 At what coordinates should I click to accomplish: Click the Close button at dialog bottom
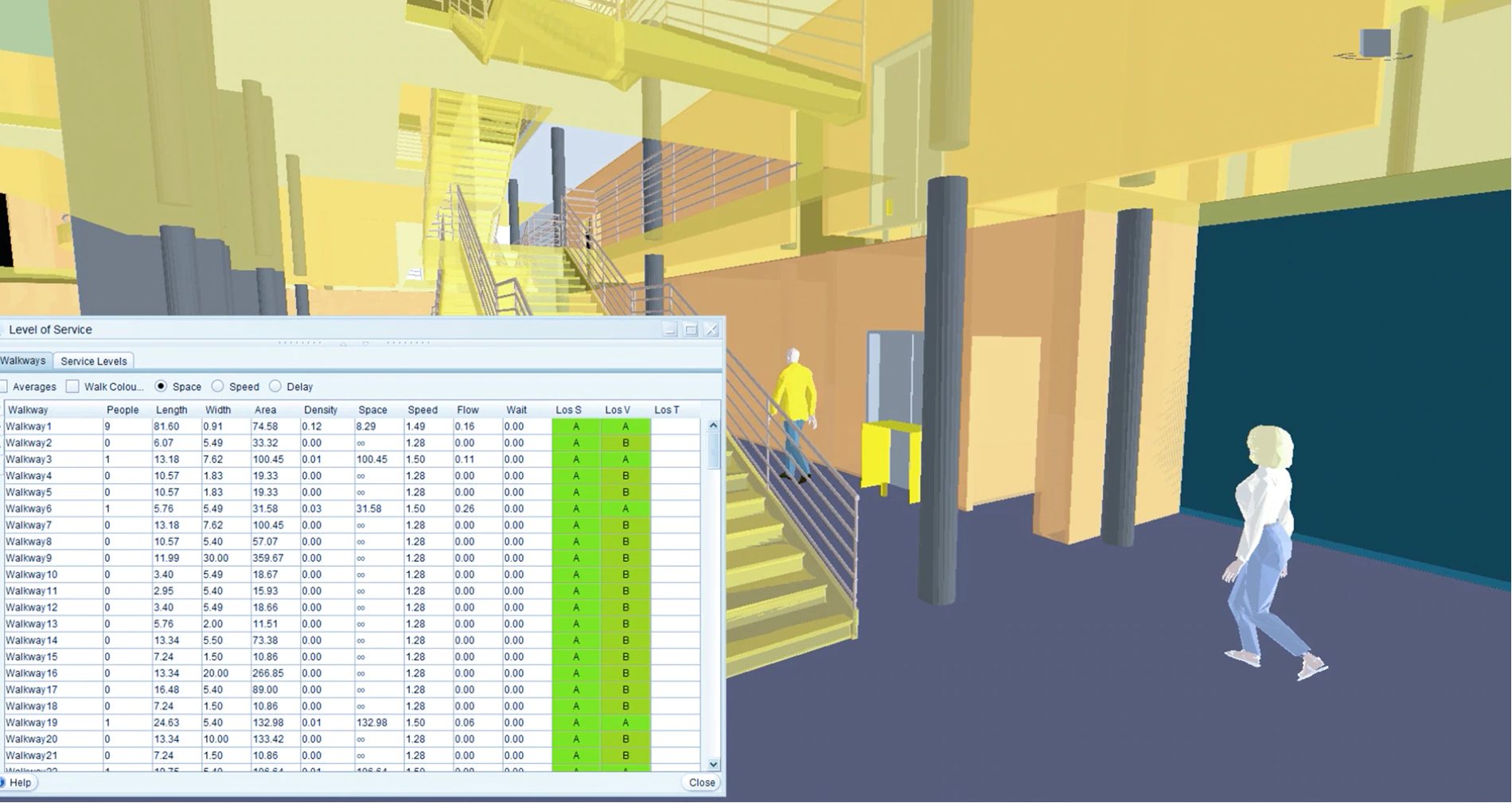click(x=701, y=782)
